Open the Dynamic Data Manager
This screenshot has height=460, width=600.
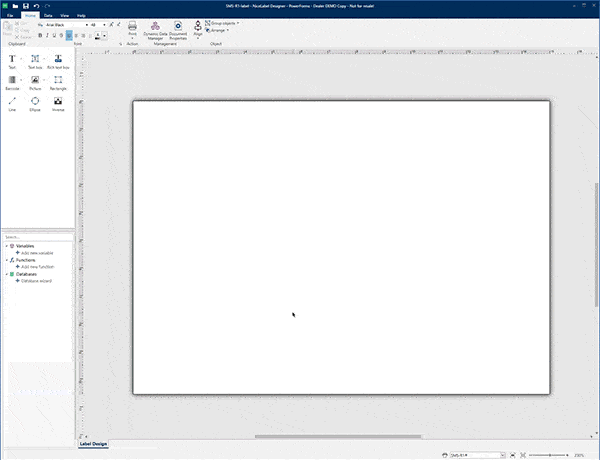point(154,29)
